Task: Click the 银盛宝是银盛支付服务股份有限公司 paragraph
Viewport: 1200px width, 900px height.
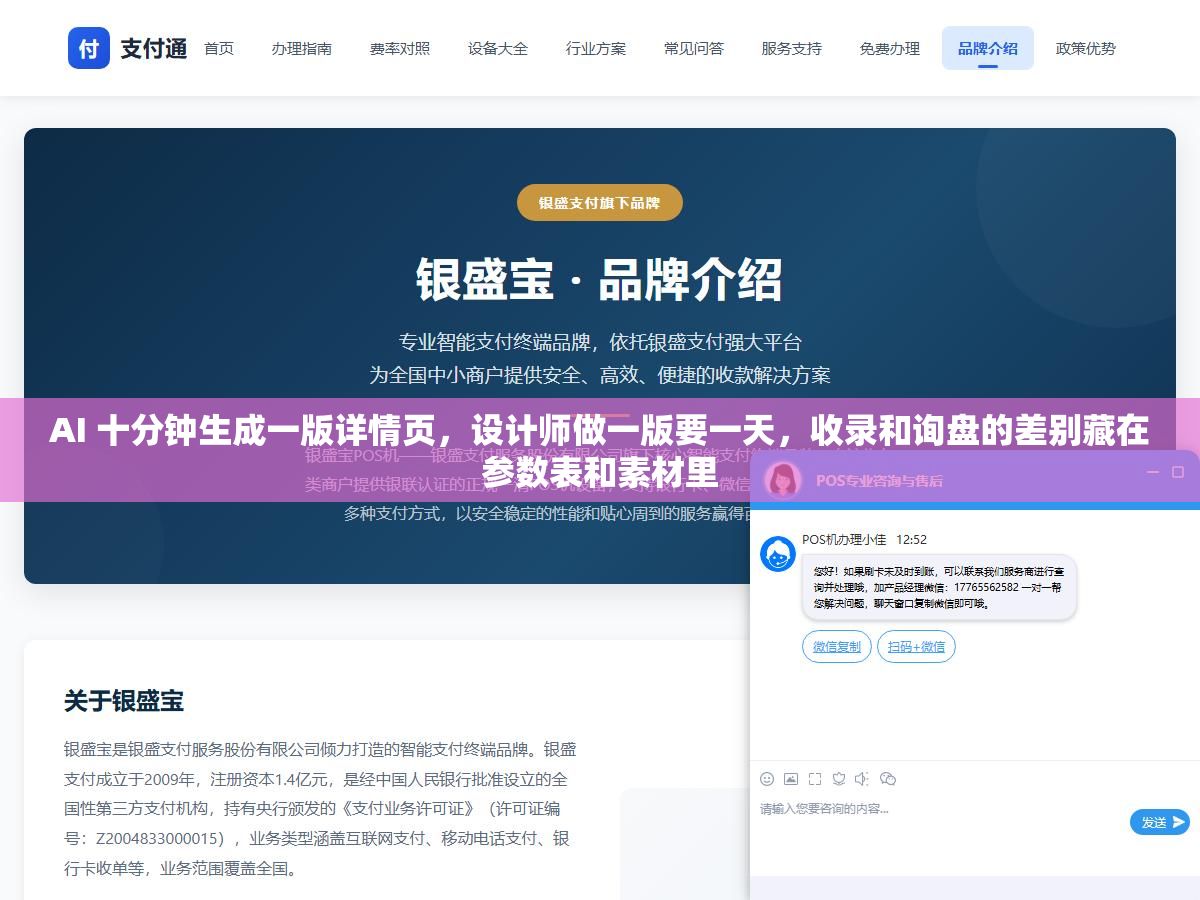Action: [320, 809]
